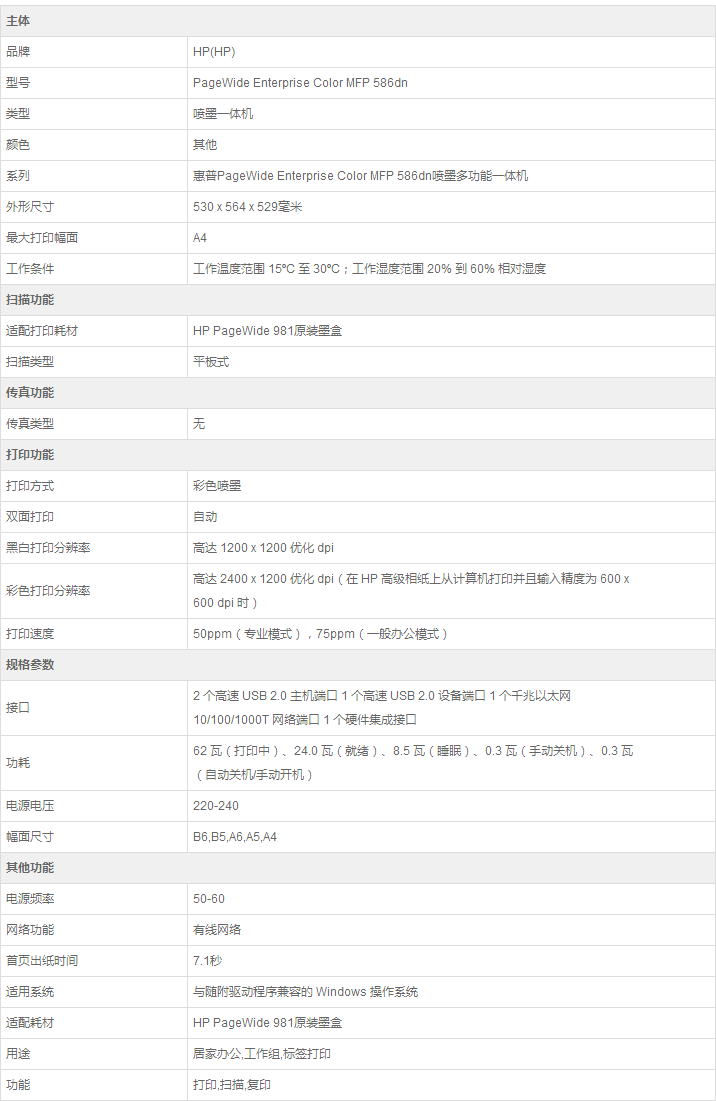The width and height of the screenshot is (716, 1101).
Task: Click the 传真类型 row label
Action: (x=29, y=423)
